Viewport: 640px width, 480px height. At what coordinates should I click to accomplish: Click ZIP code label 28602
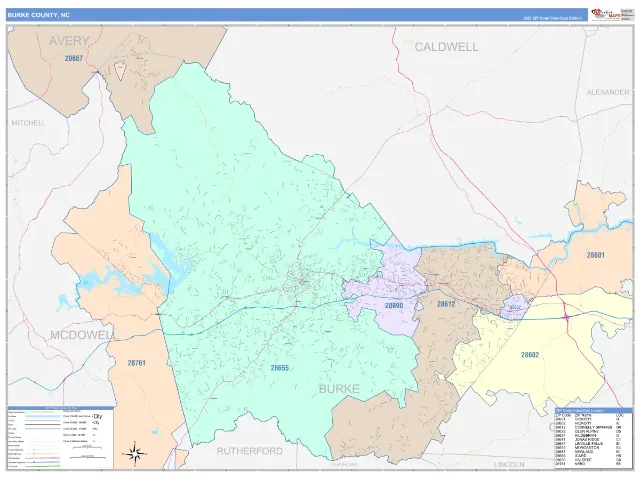(530, 355)
